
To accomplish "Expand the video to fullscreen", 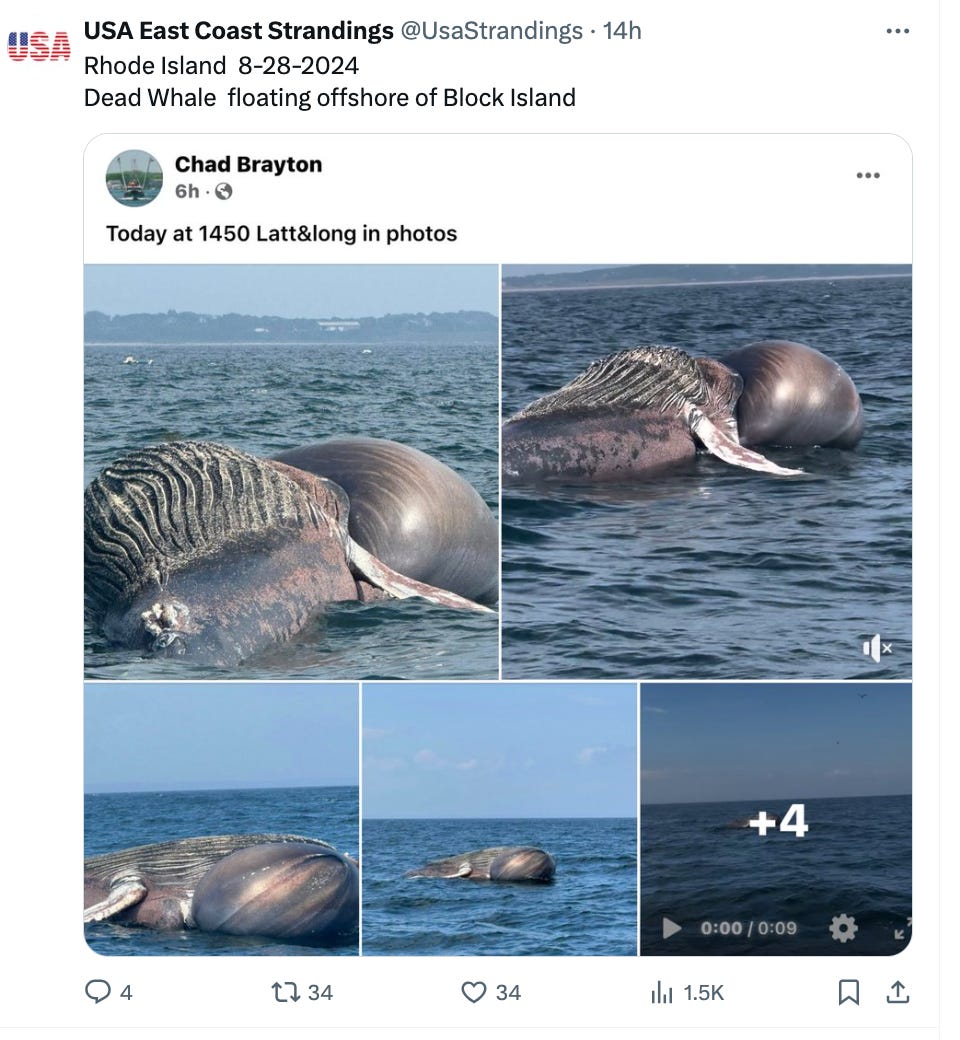I will (x=902, y=928).
